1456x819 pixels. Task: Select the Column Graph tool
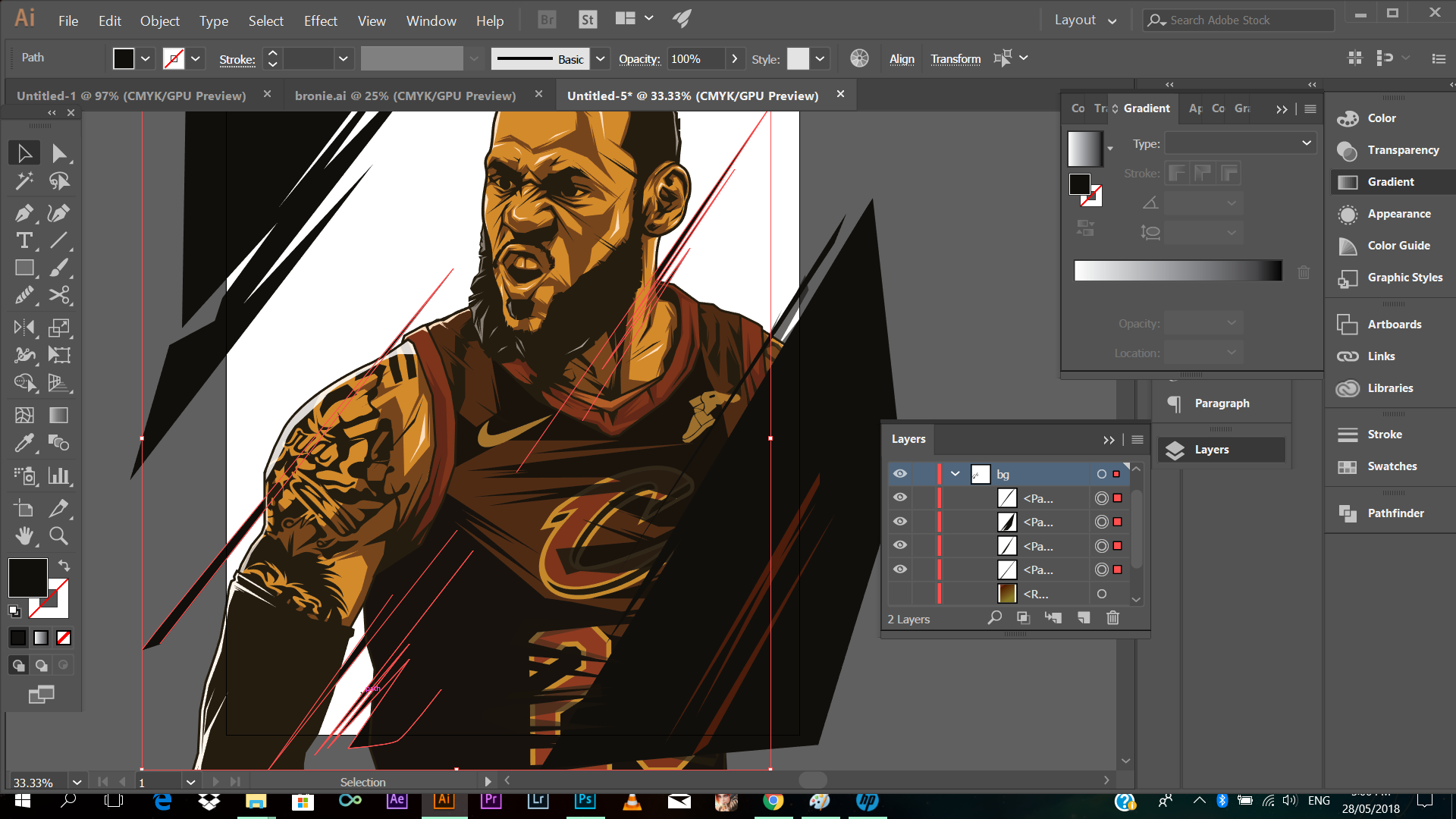(x=59, y=475)
